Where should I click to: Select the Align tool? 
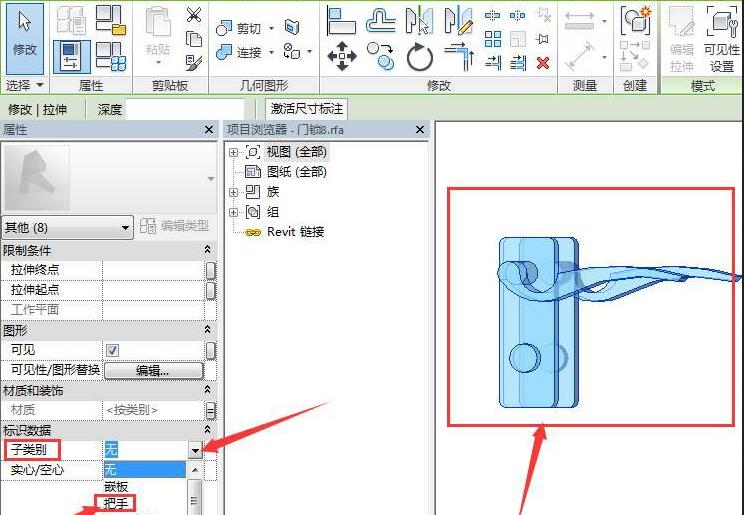pyautogui.click(x=341, y=20)
